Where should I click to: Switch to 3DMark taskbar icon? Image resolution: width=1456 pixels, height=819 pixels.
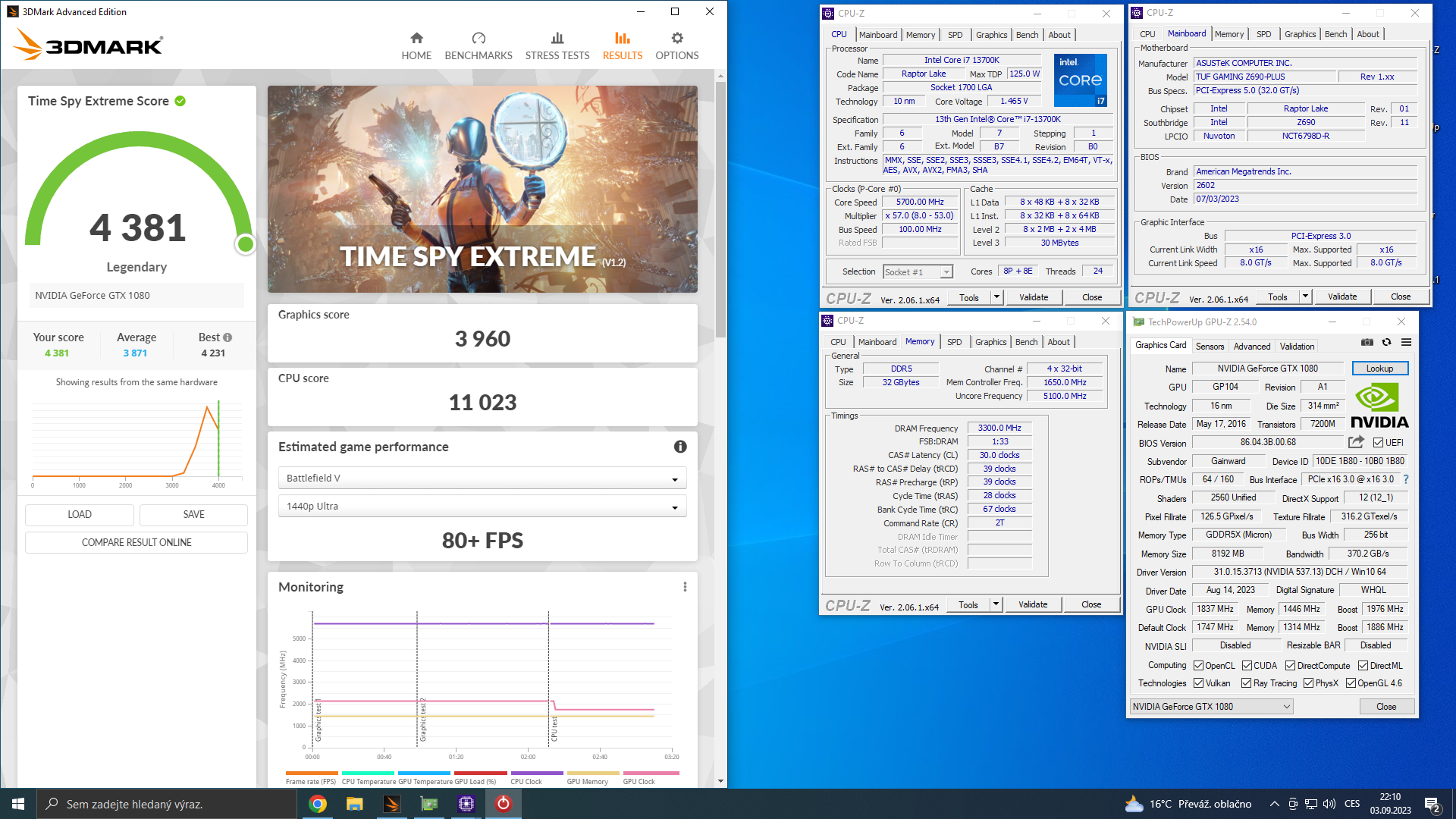[392, 804]
